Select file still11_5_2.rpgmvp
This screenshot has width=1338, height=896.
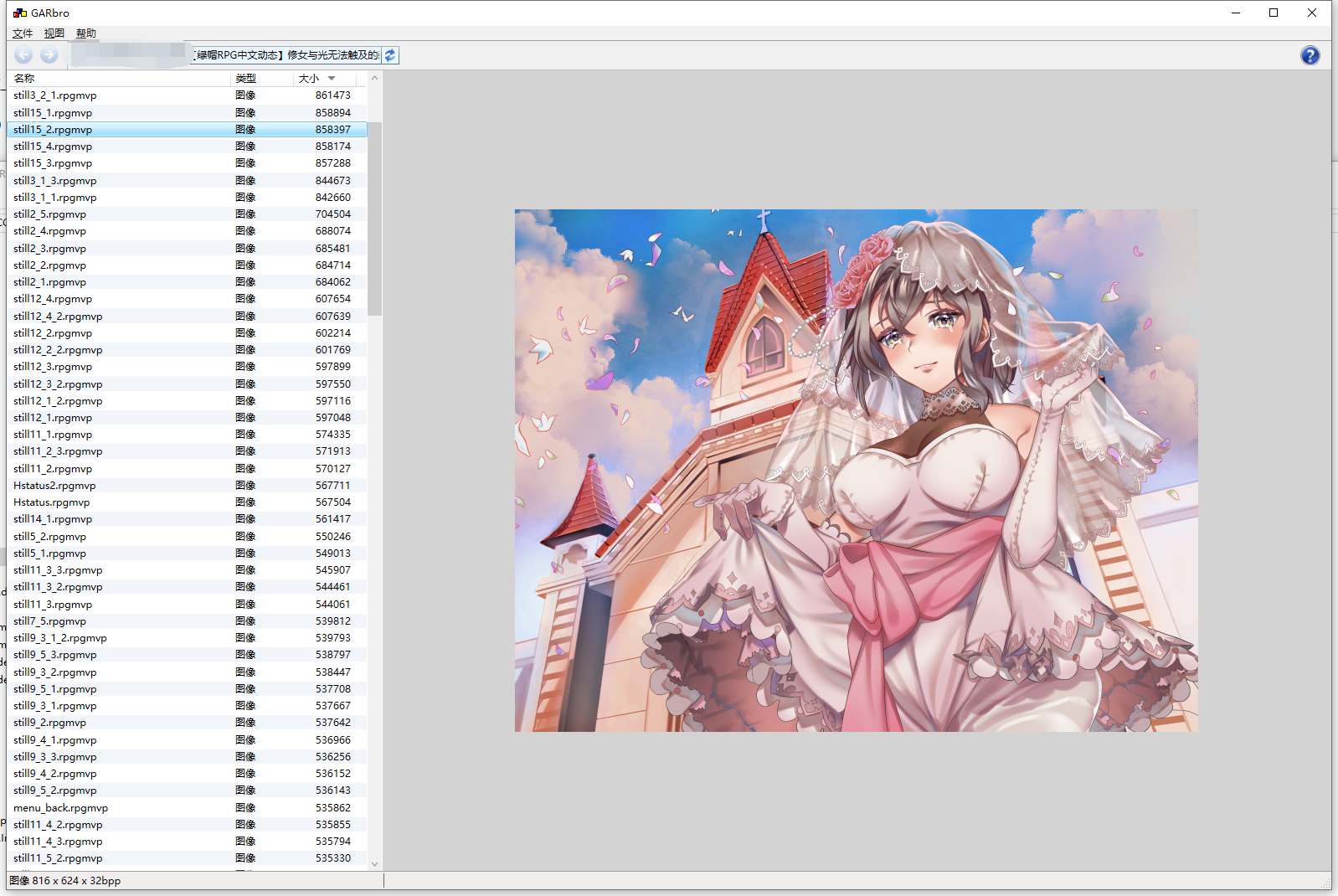[187, 858]
